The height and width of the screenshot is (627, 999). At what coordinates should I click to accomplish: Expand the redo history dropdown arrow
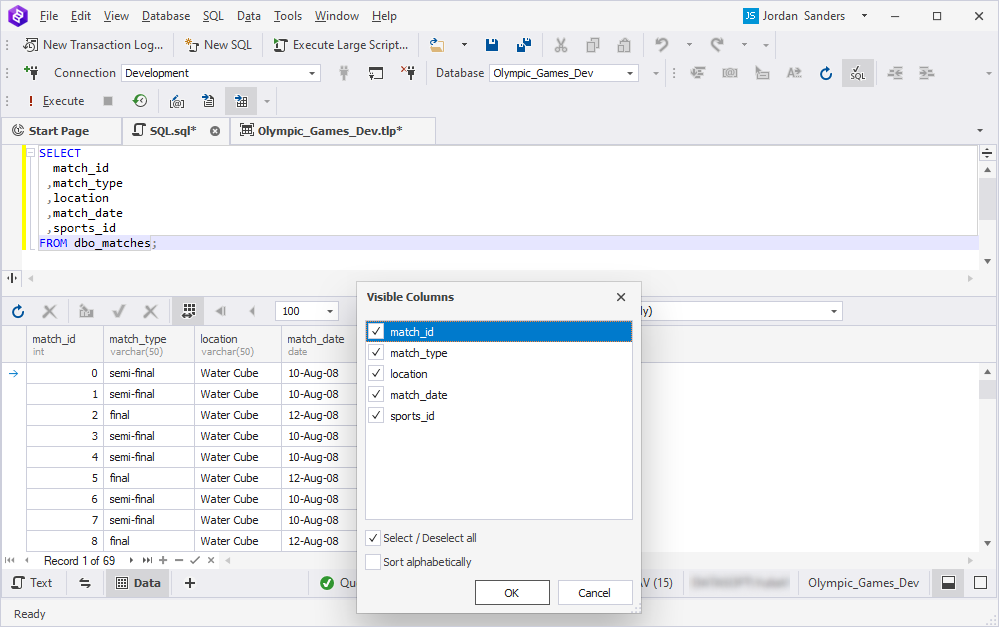[744, 45]
